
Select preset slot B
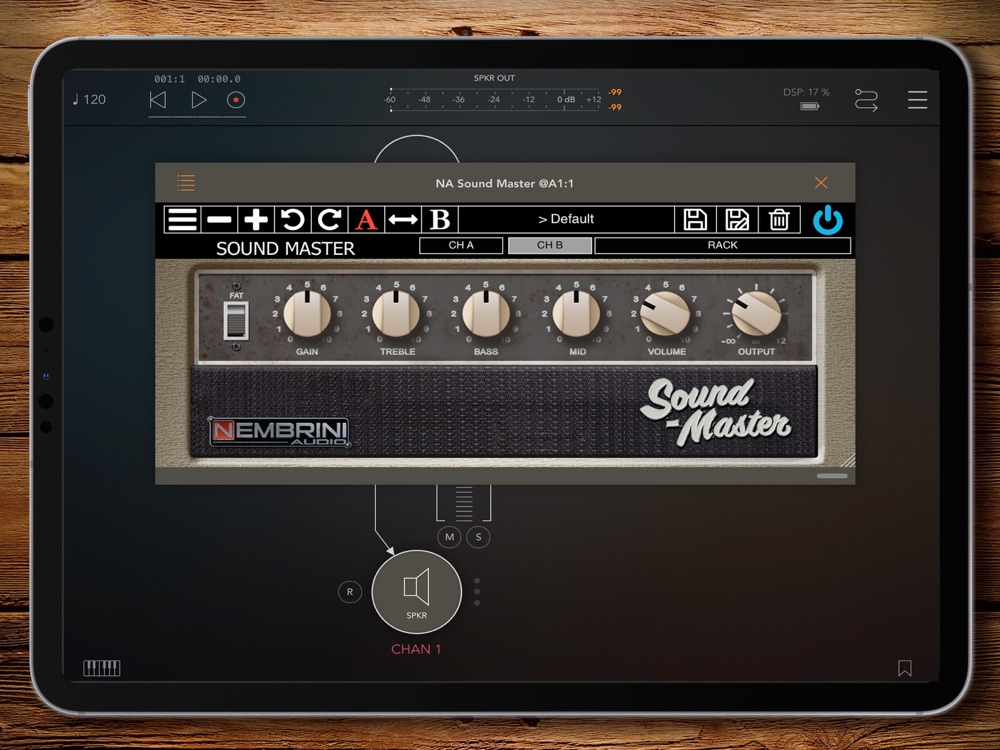(x=440, y=219)
